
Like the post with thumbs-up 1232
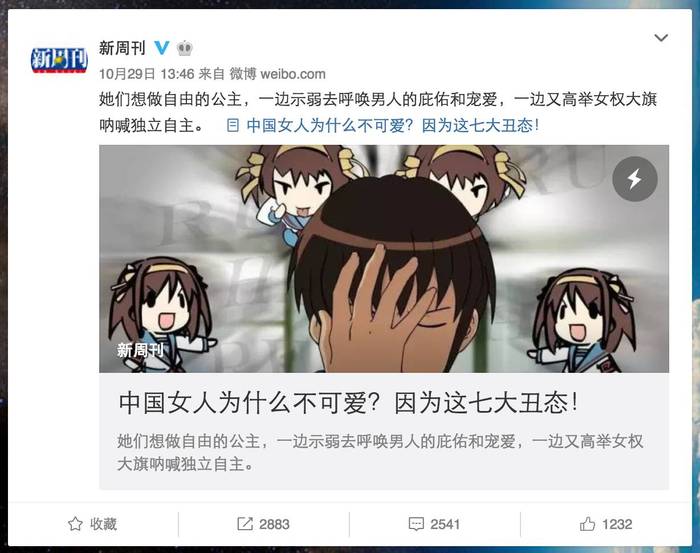coord(606,524)
